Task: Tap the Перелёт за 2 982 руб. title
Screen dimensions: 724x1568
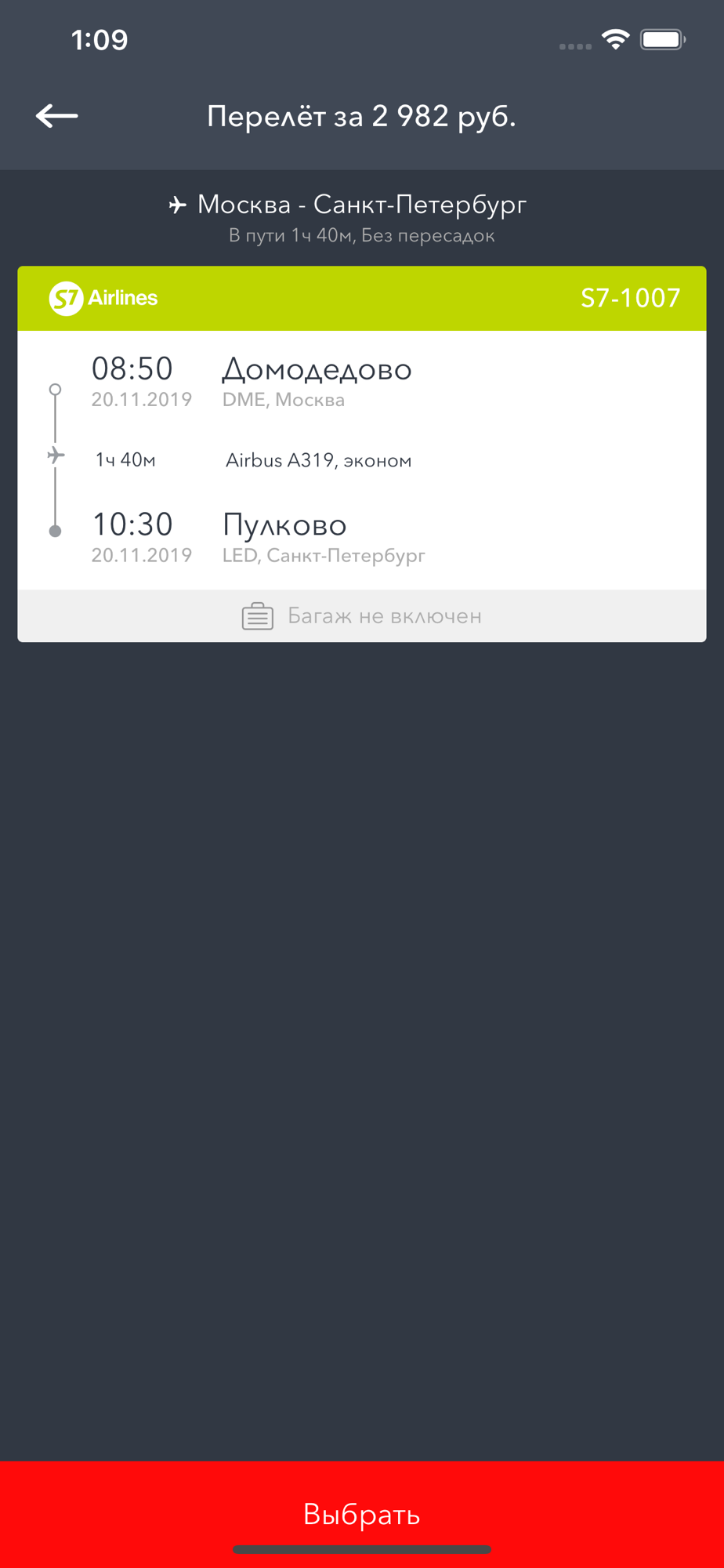Action: [x=361, y=116]
